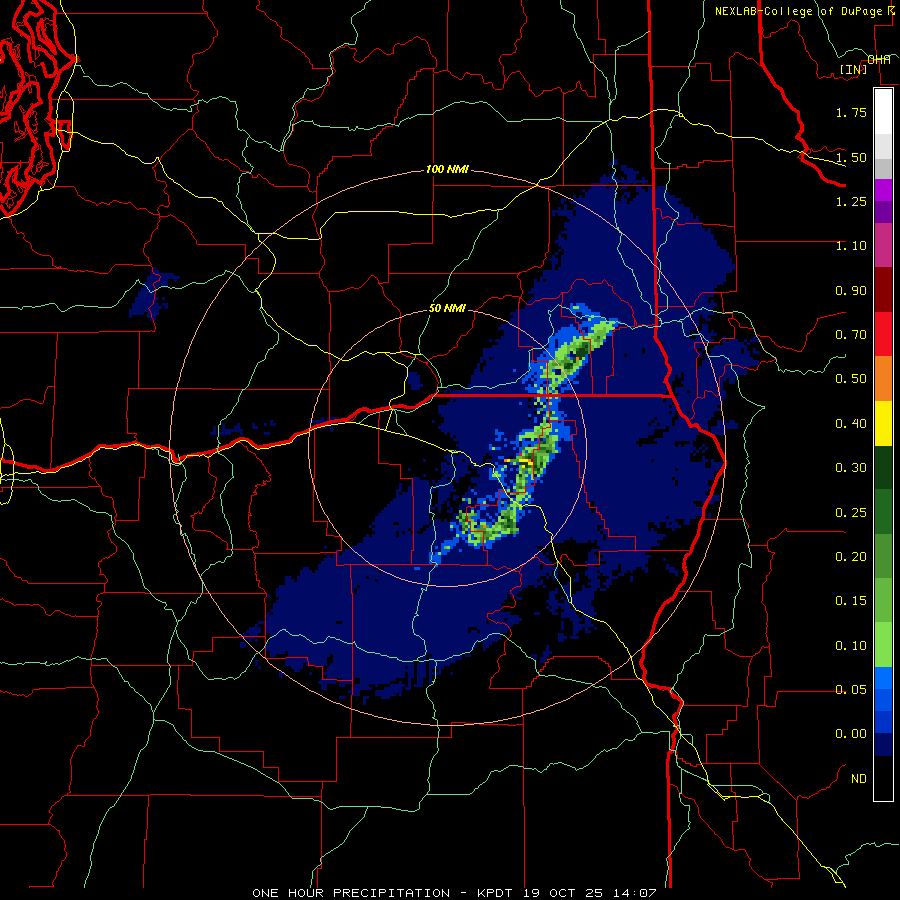Select the dark red swatch beside 0.90
Image resolution: width=900 pixels, height=900 pixels.
pyautogui.click(x=883, y=290)
